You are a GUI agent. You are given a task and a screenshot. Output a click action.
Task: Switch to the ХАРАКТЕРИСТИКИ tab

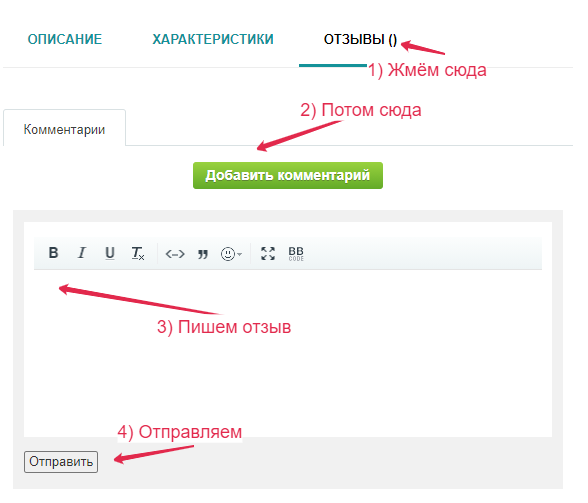[x=213, y=39]
